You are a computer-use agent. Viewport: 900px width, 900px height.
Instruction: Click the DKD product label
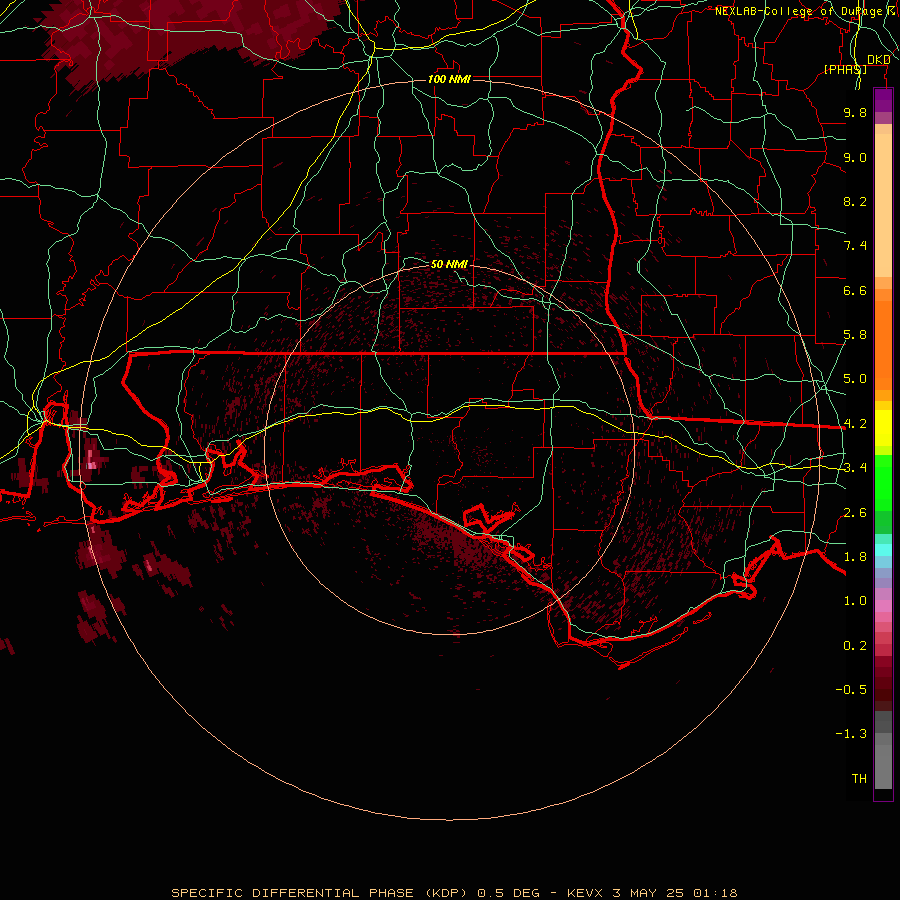[878, 60]
